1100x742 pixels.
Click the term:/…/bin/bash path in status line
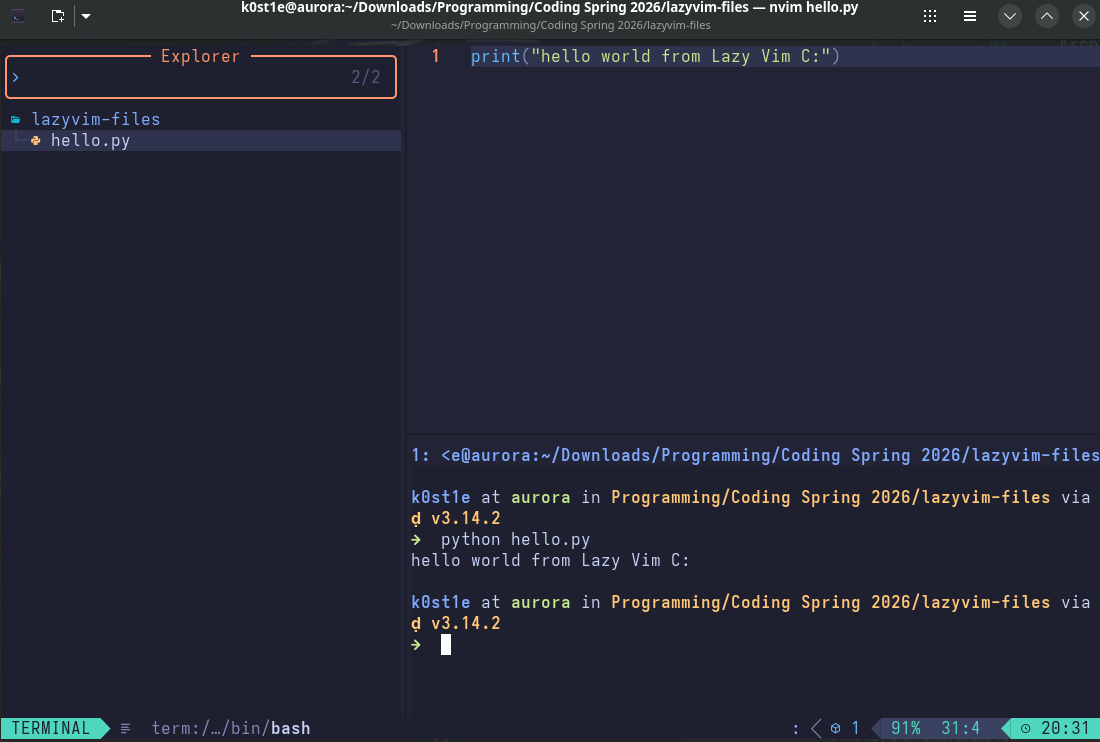point(231,728)
